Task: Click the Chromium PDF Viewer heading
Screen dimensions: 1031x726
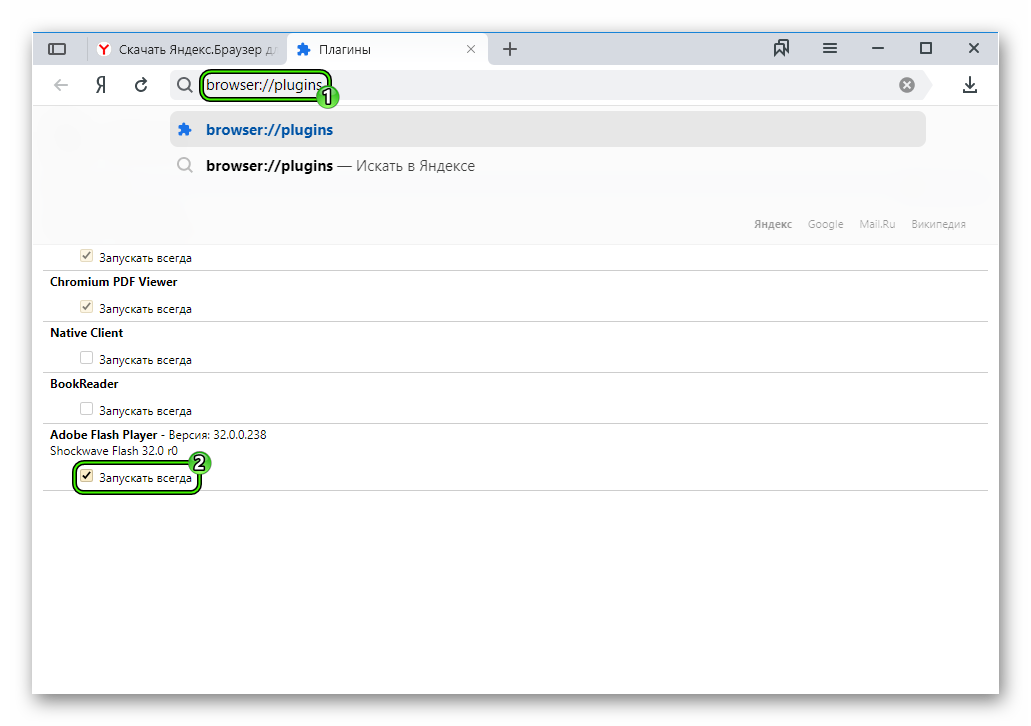Action: coord(114,282)
